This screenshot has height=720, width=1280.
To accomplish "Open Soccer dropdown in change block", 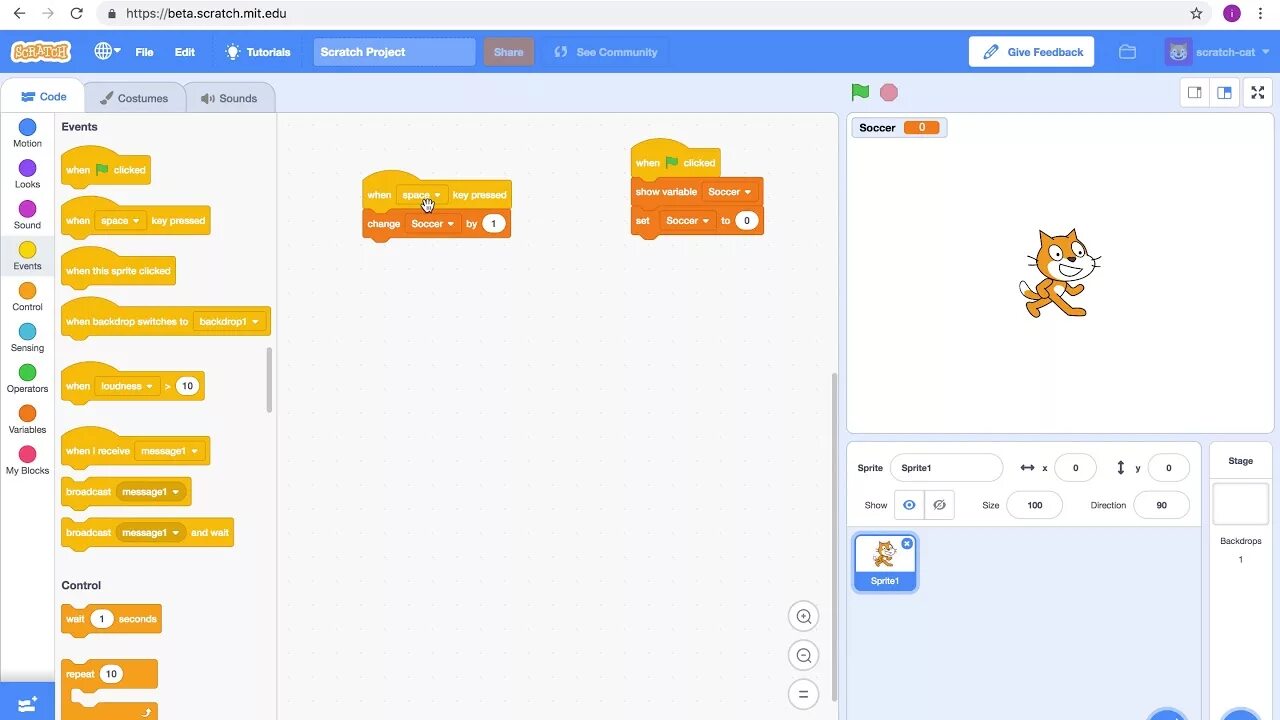I will (433, 224).
